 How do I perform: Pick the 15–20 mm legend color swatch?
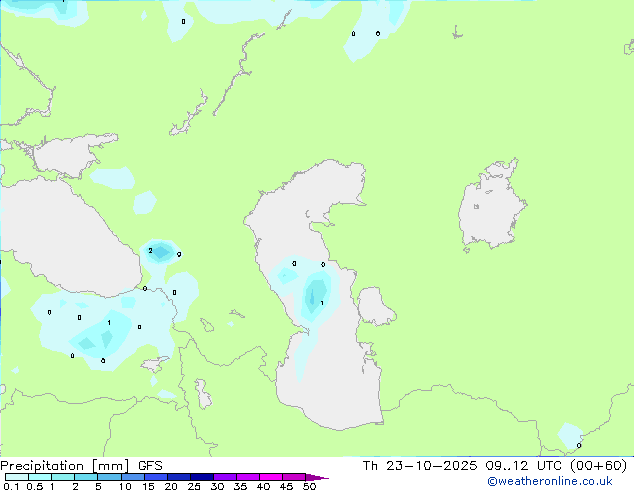click(x=156, y=477)
